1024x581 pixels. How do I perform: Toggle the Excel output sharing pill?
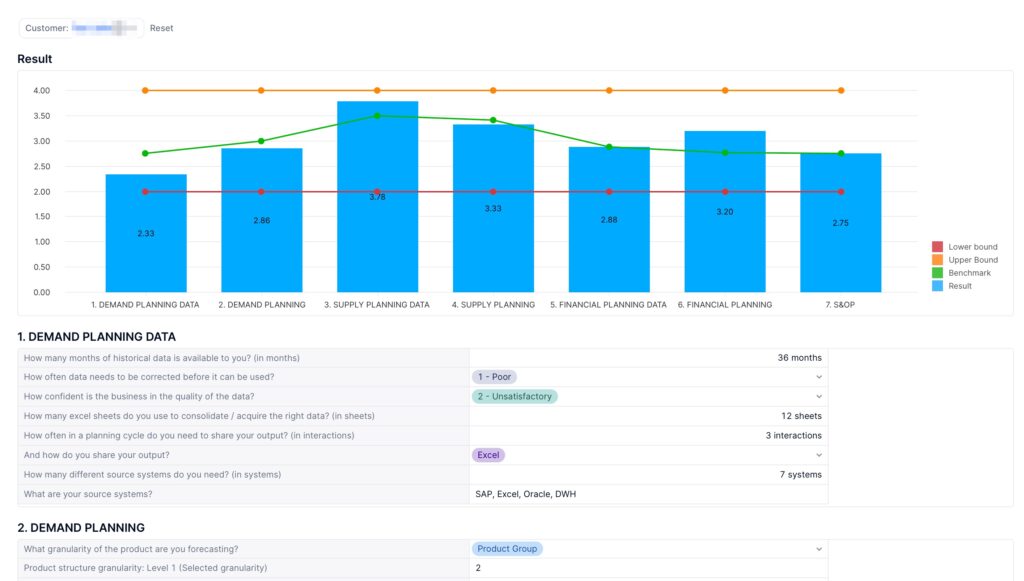coord(488,455)
